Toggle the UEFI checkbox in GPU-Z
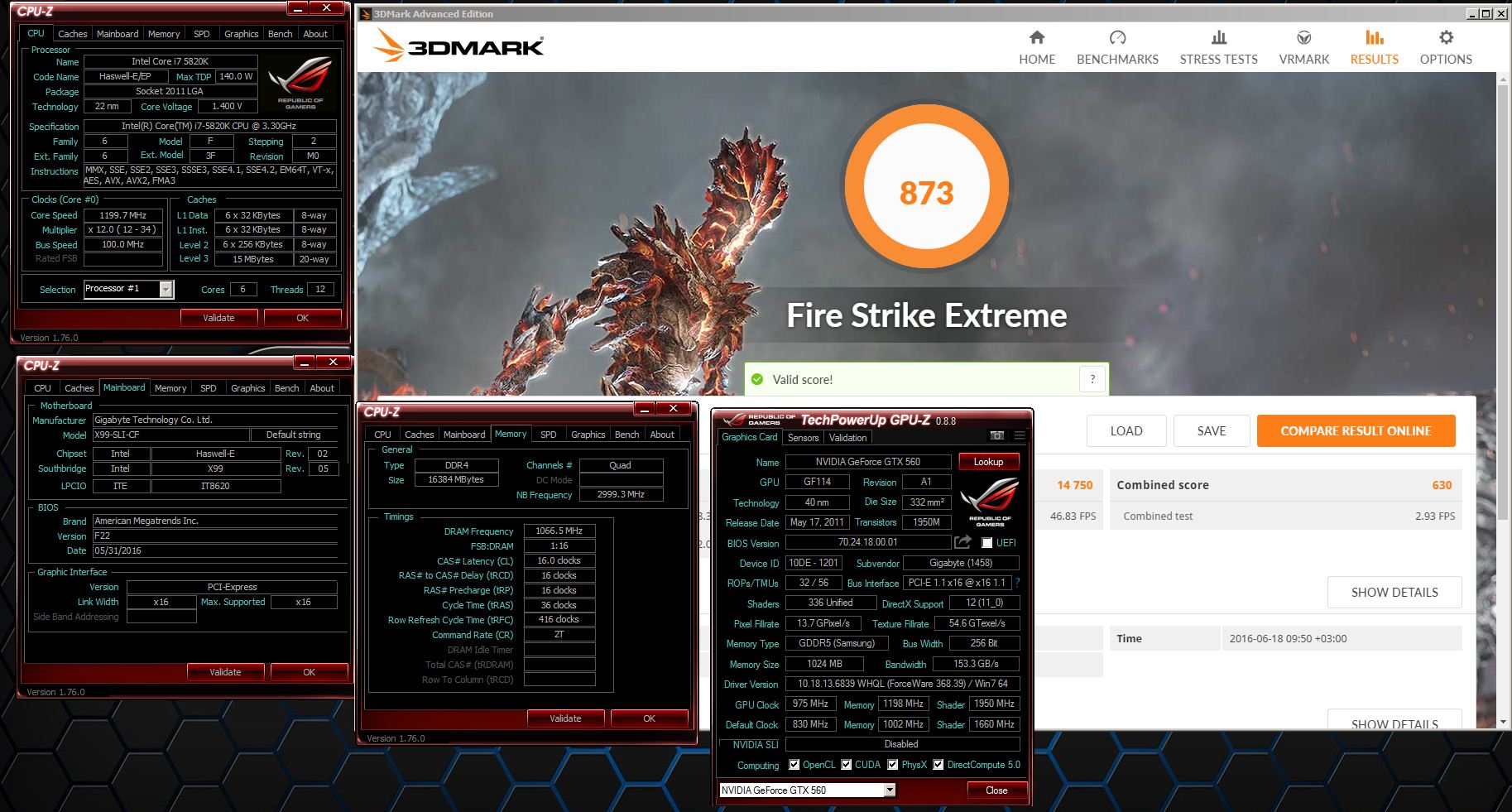 click(986, 543)
